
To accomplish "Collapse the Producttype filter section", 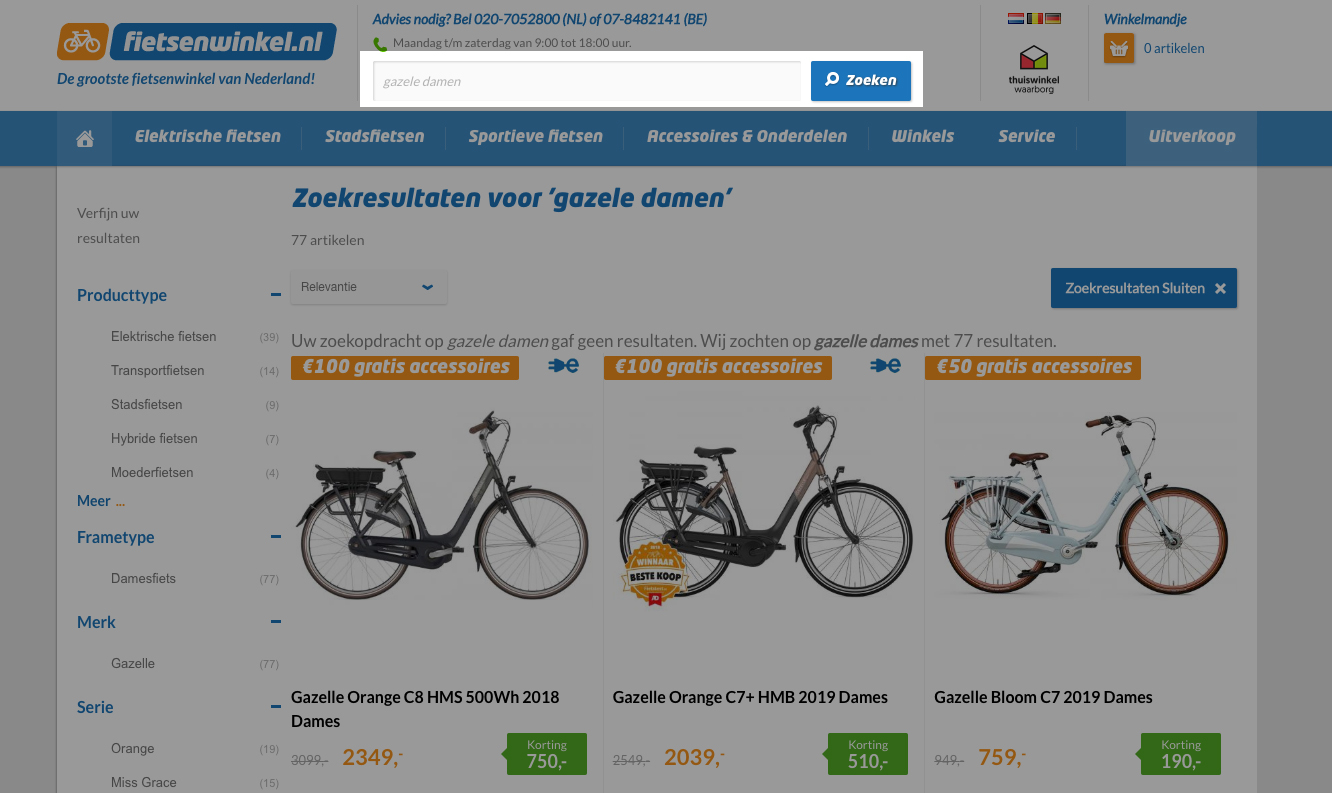I will pyautogui.click(x=275, y=295).
